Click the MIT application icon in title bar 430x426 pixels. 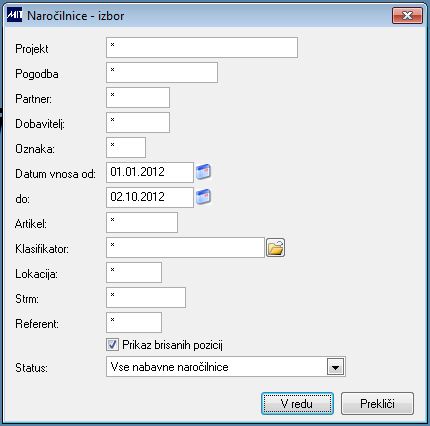[x=14, y=15]
